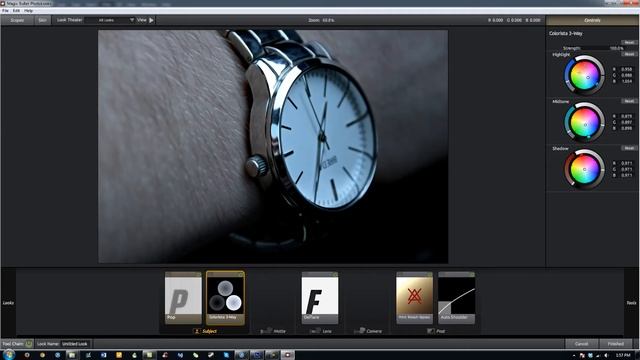Click the Highlight G value field
Viewport: 640px width, 360px height.
pos(626,76)
